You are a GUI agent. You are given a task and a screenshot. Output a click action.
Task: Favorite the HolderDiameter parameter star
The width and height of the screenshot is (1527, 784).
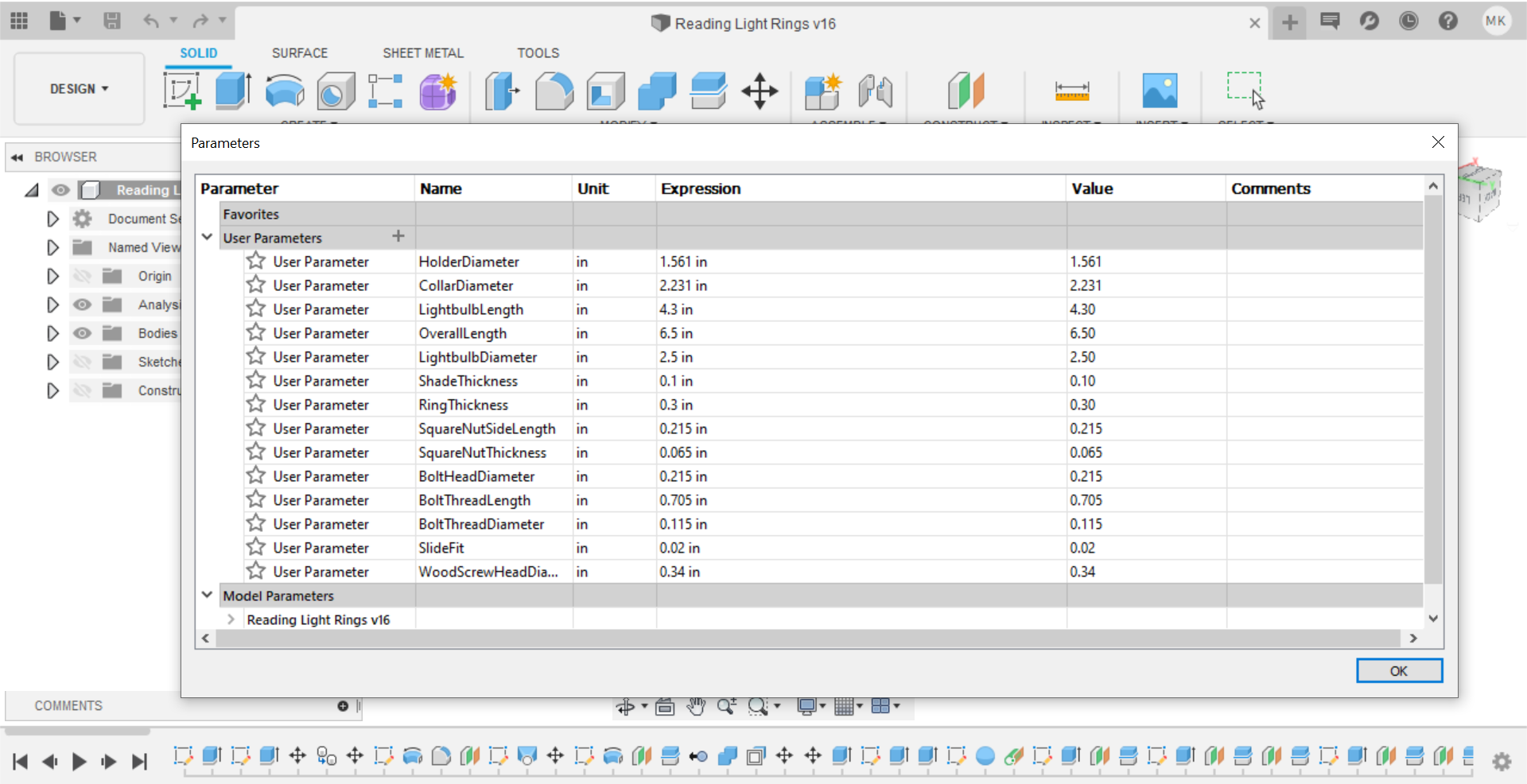tap(255, 261)
